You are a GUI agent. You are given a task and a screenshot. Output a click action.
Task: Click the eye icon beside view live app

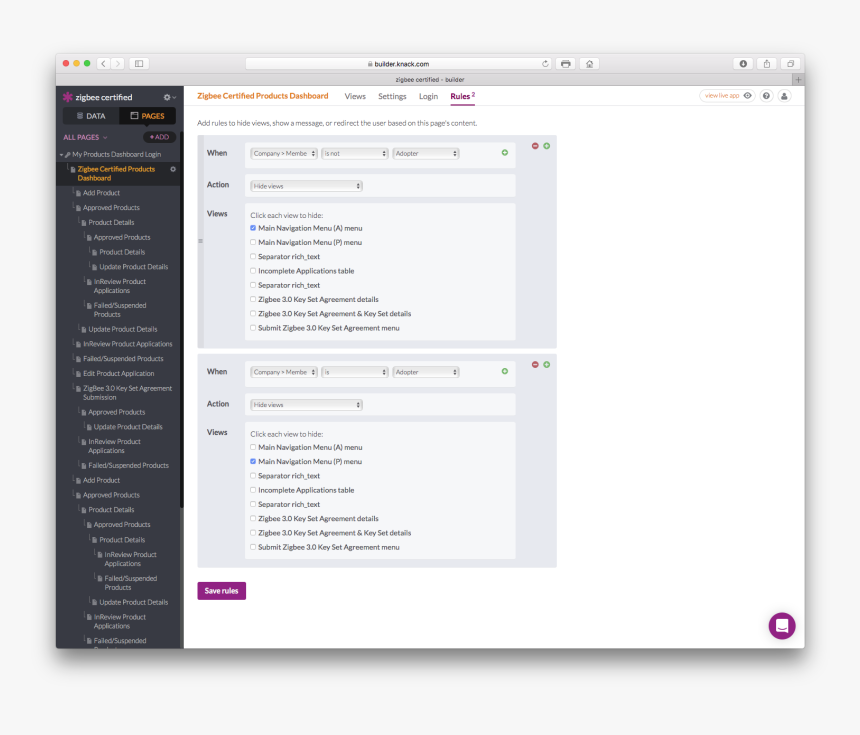(748, 96)
